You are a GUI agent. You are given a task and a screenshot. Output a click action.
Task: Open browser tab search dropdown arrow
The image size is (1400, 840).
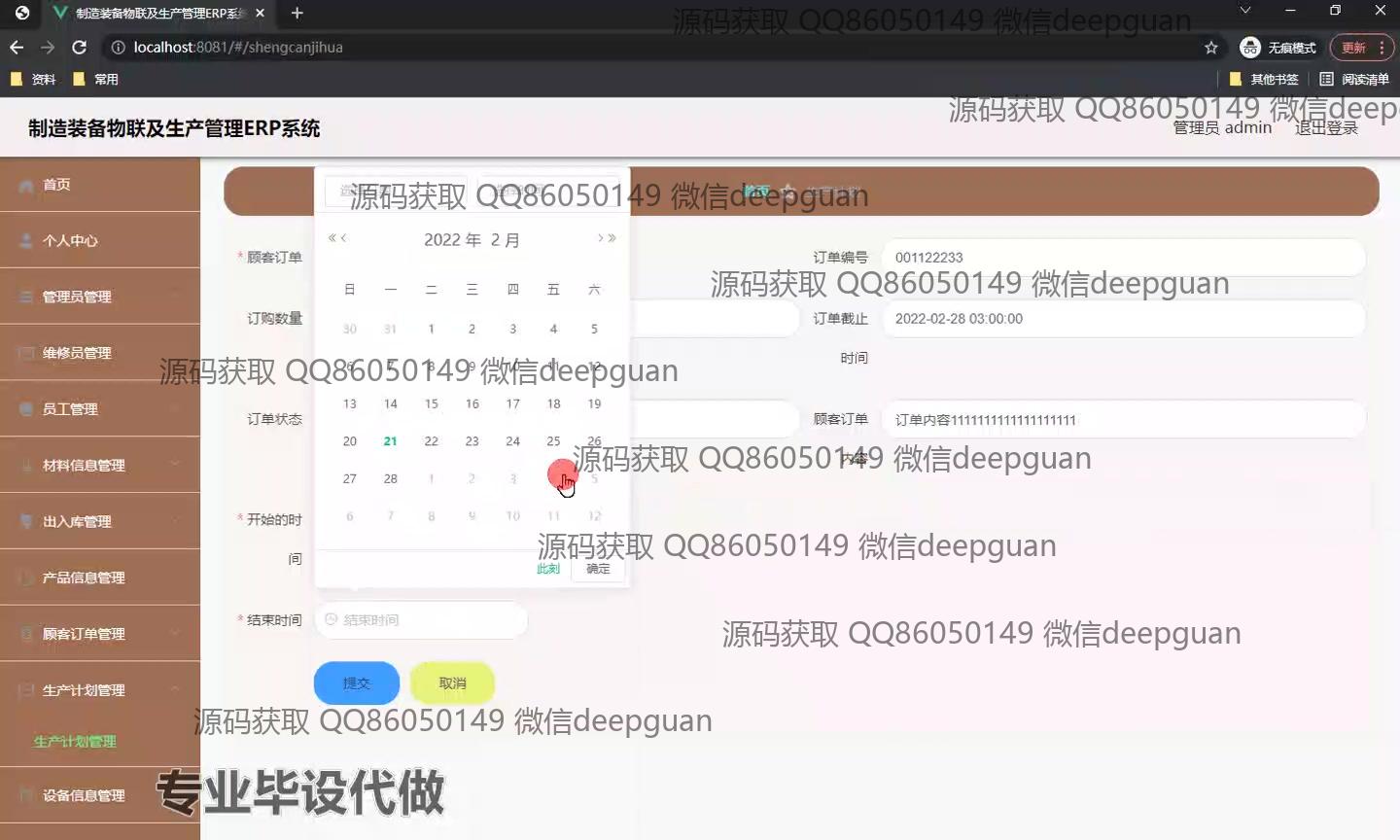click(1244, 10)
